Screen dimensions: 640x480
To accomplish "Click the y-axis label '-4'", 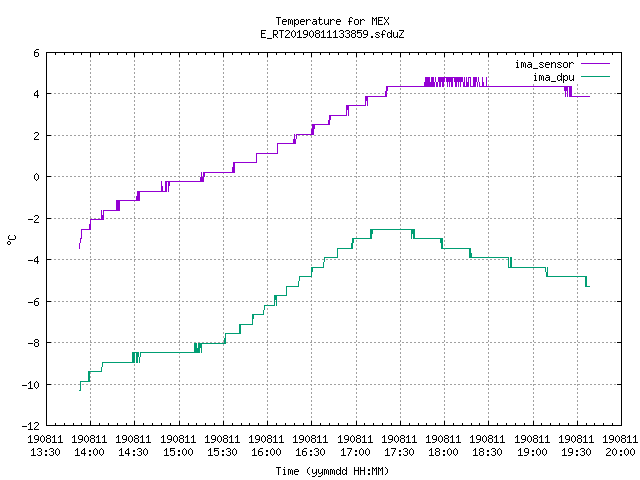I will [33, 260].
